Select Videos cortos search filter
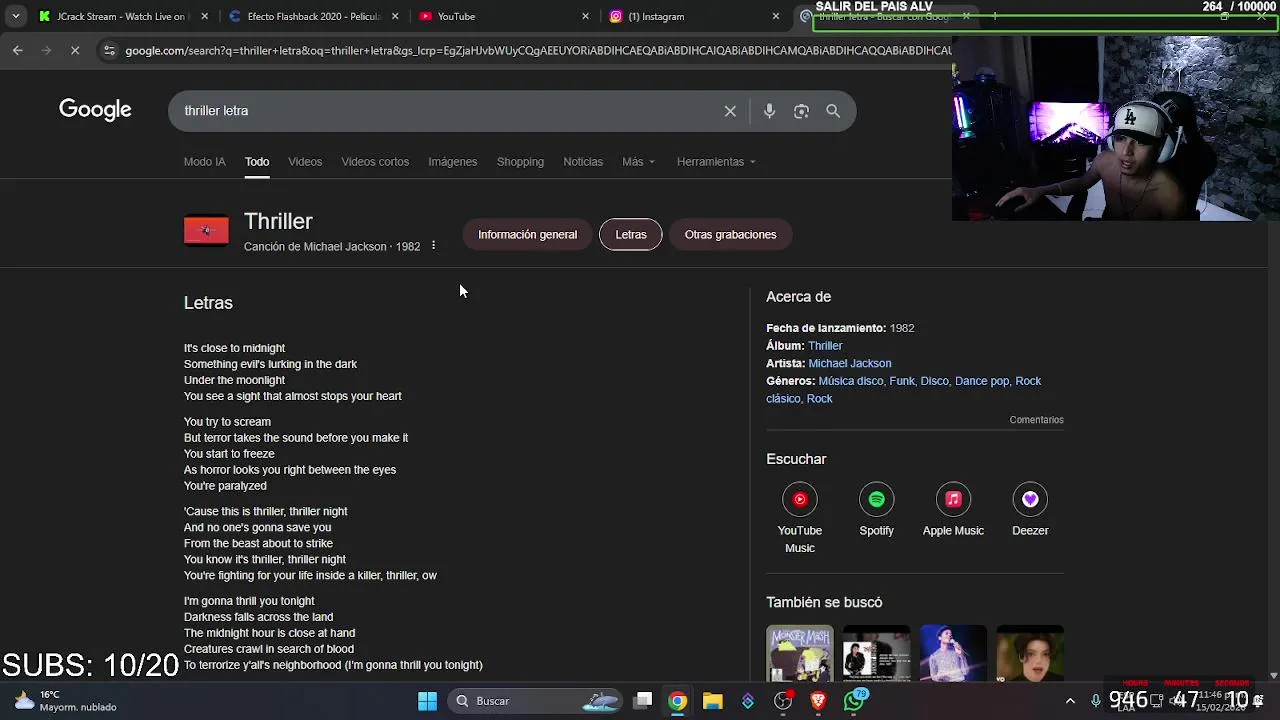The height and width of the screenshot is (720, 1280). coord(375,162)
